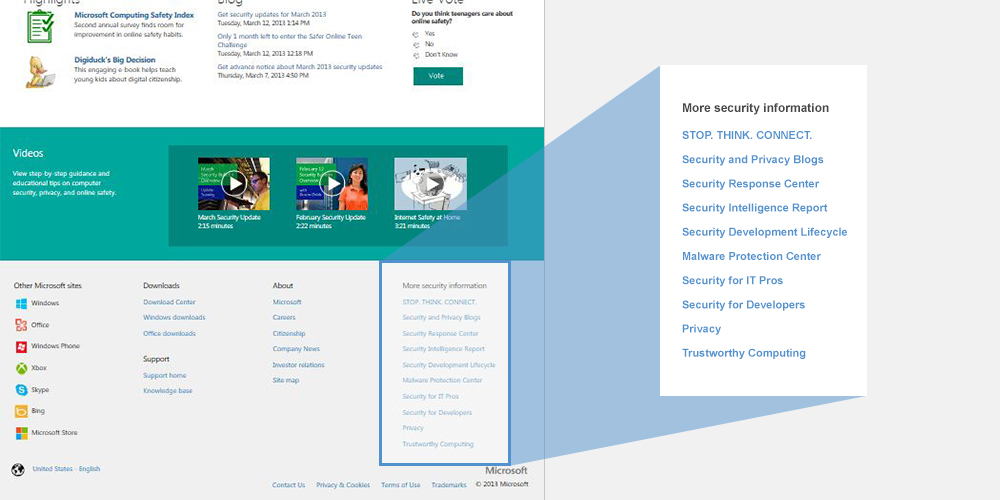Viewport: 1000px width, 500px height.
Task: Open the Terms of Use footer link
Action: 401,485
